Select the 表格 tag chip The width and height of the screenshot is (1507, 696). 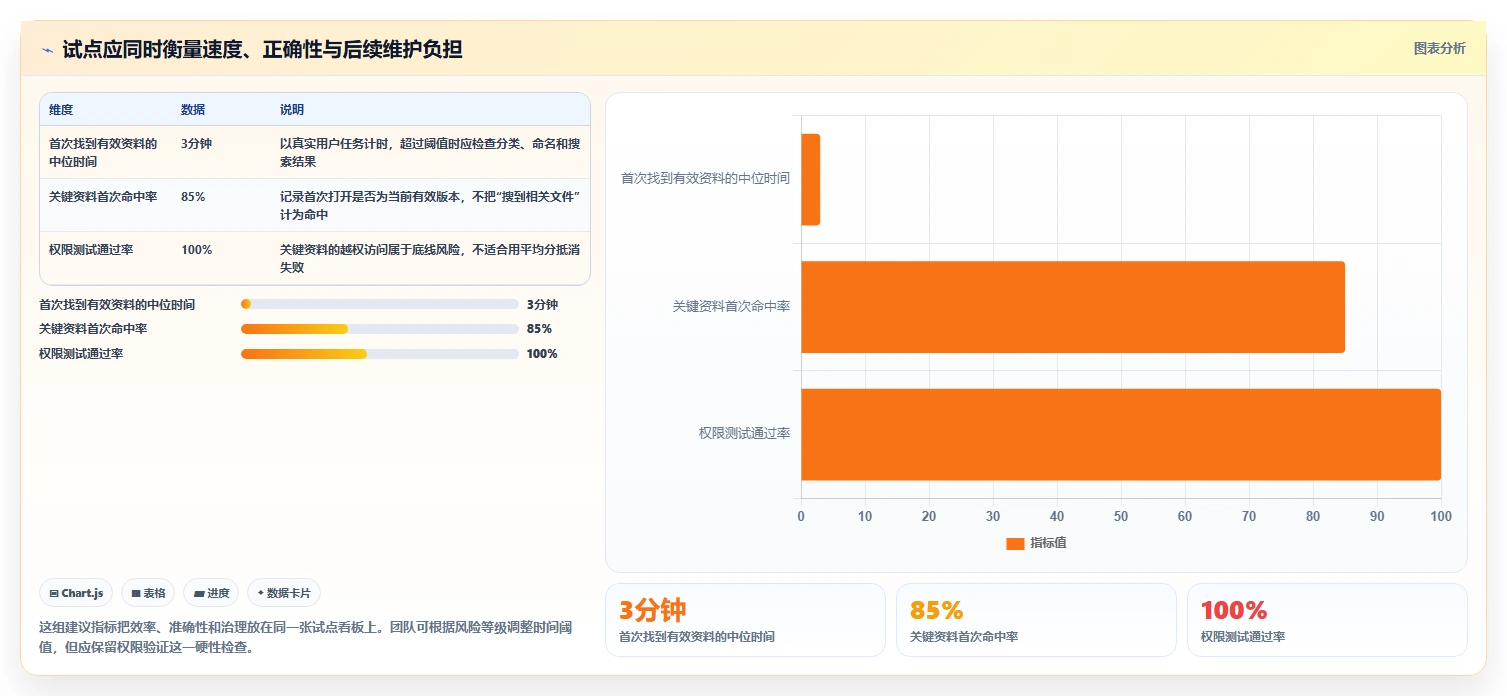(148, 593)
